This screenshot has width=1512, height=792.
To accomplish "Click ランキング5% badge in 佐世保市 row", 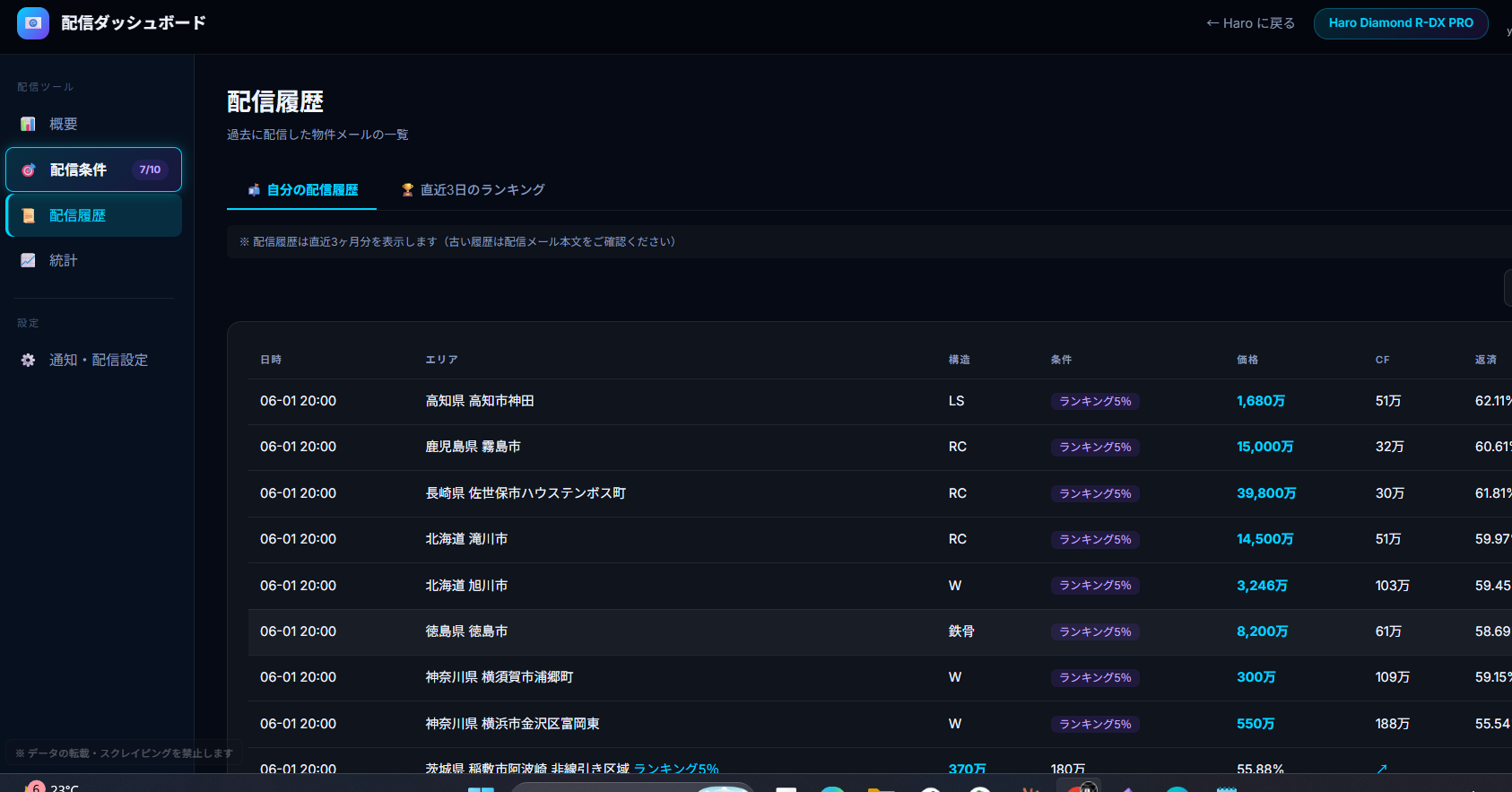I will pyautogui.click(x=1095, y=493).
